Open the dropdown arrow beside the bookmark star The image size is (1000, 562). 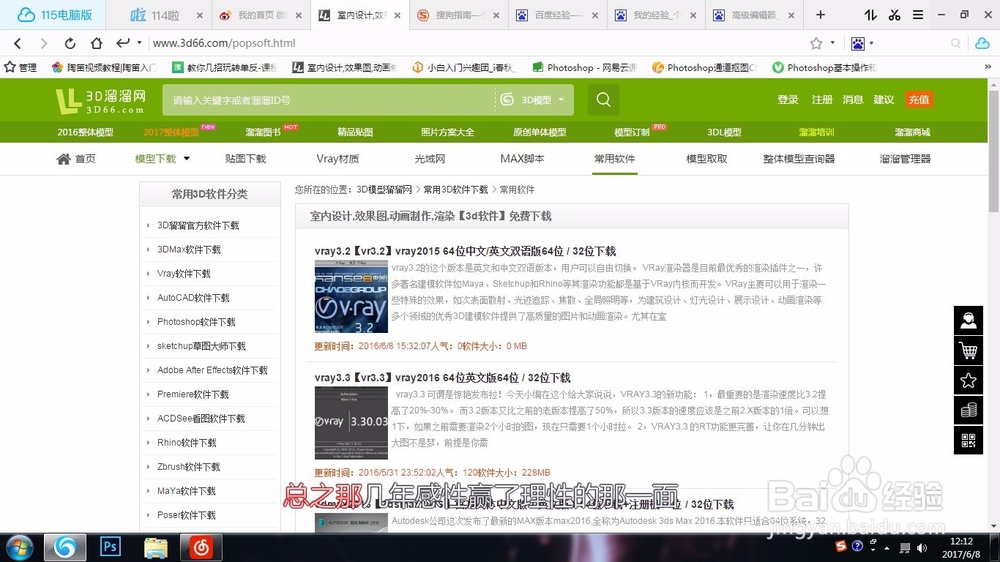(832, 43)
